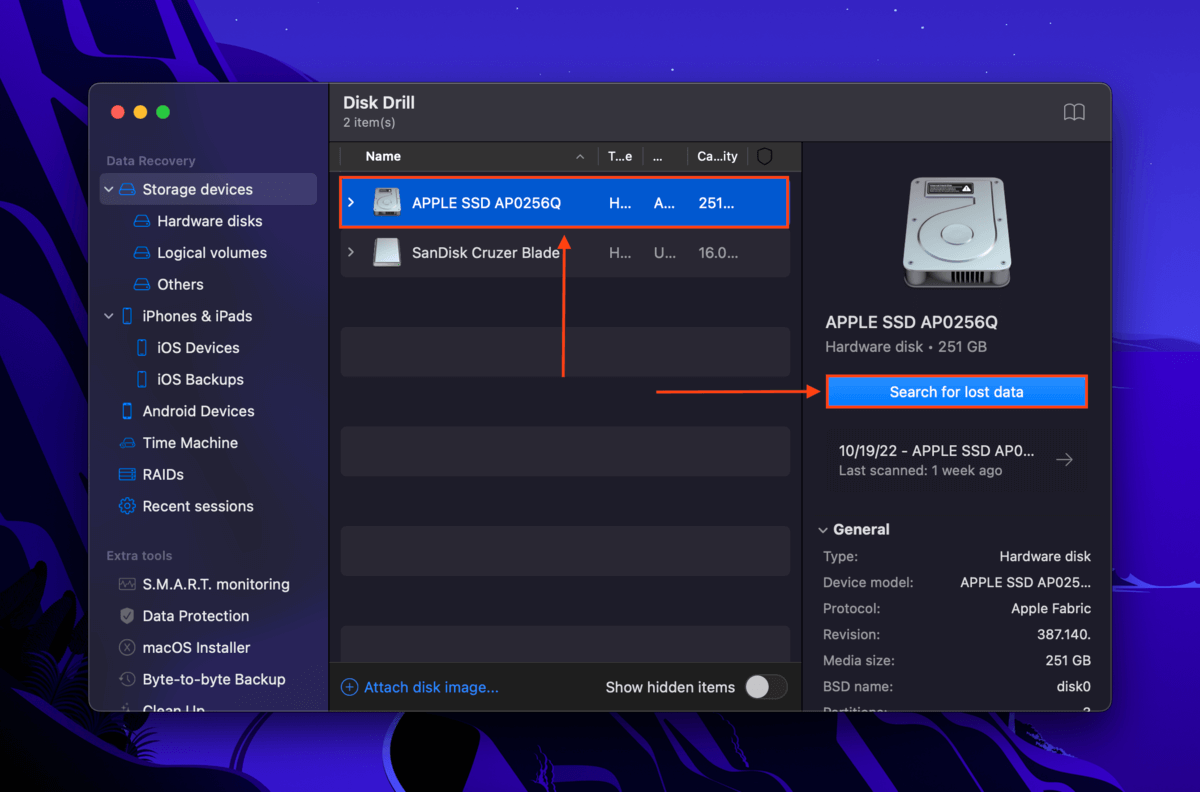Click the Time Machine icon
The height and width of the screenshot is (792, 1200).
(x=127, y=443)
